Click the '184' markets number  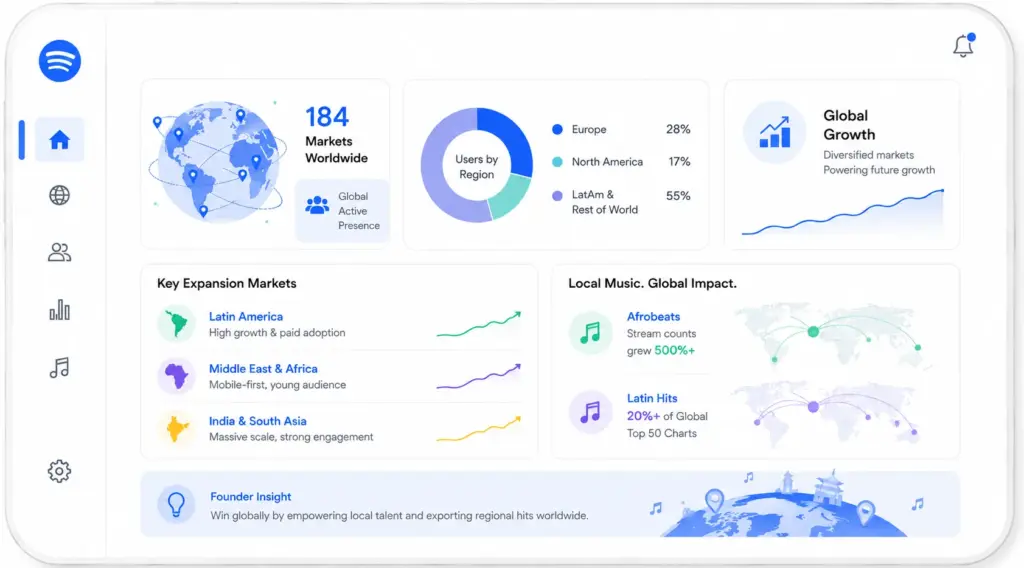click(327, 118)
